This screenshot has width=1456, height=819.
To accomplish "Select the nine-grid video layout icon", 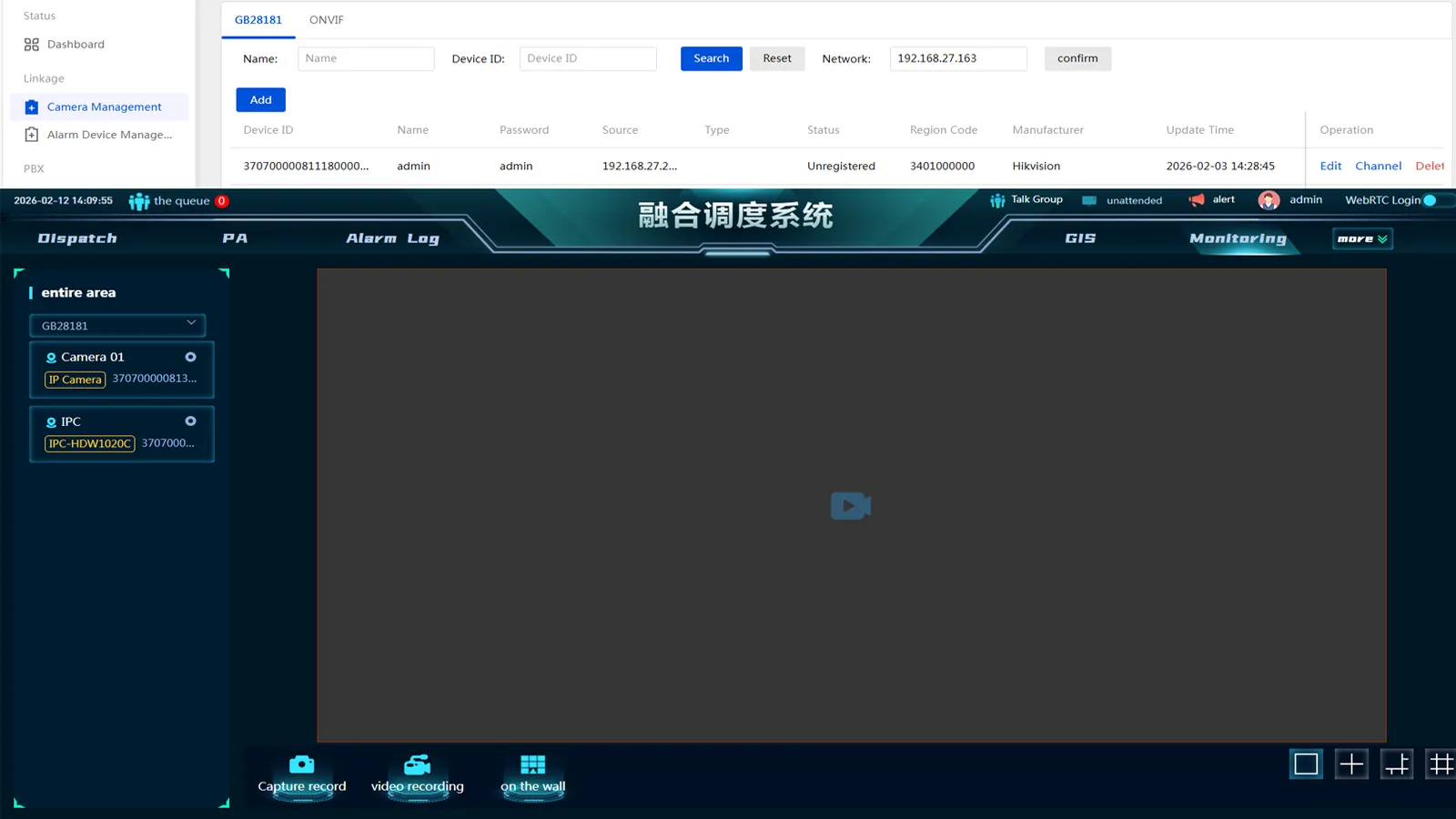I will click(x=1441, y=764).
